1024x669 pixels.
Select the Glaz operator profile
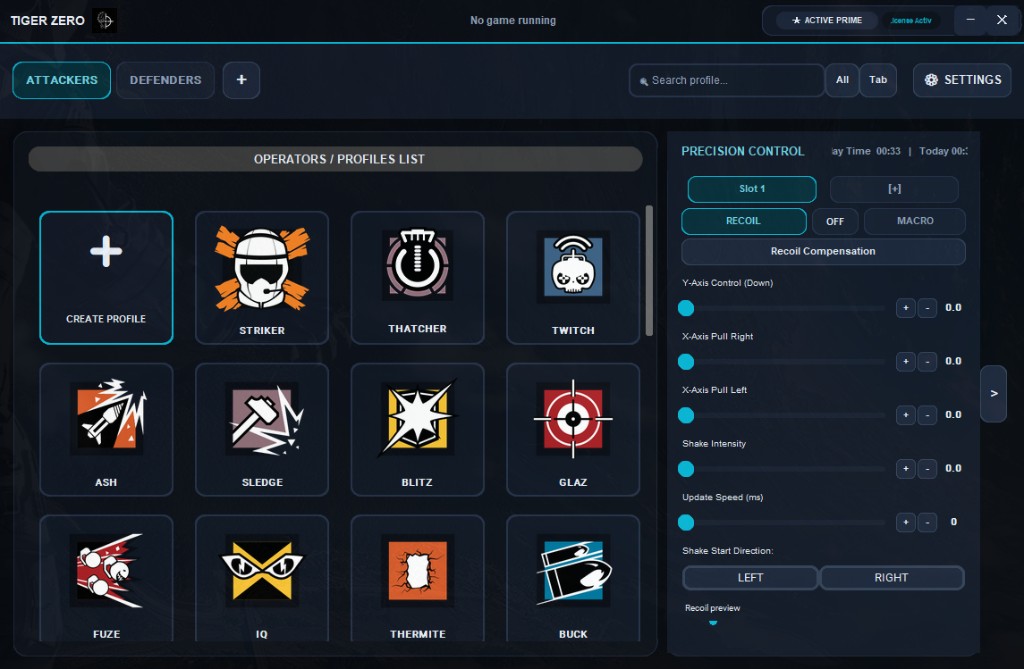coord(573,429)
